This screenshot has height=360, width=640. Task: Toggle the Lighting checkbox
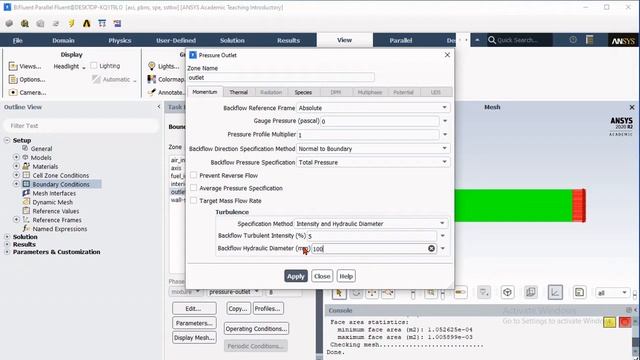[94, 65]
